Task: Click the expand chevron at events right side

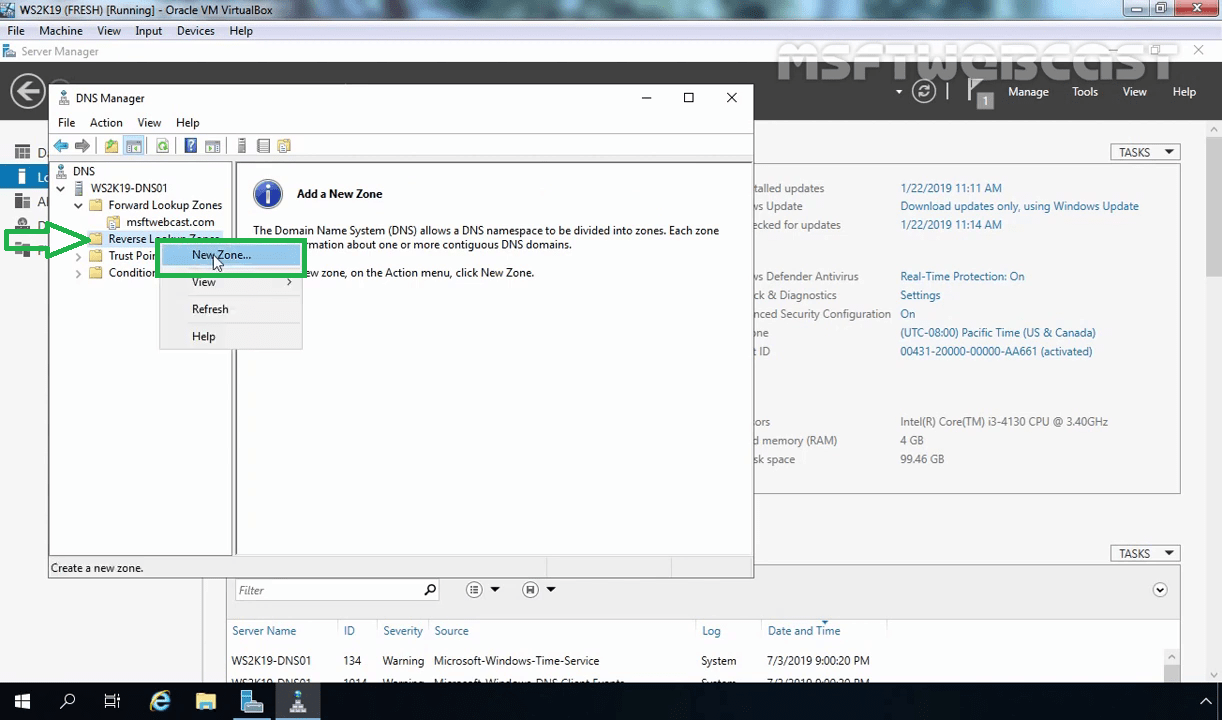Action: (1160, 590)
